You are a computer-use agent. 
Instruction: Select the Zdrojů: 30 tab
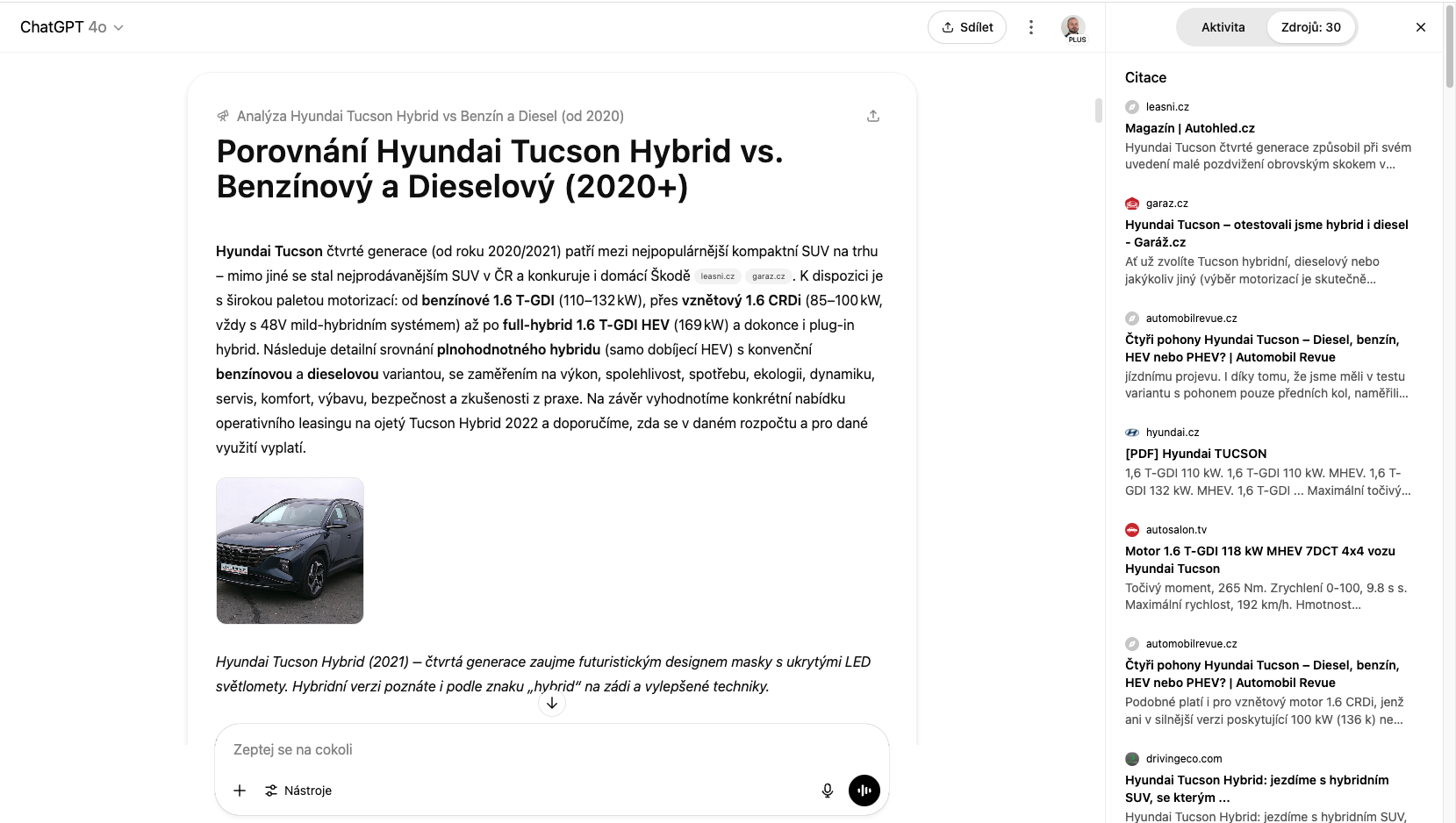pos(1311,27)
